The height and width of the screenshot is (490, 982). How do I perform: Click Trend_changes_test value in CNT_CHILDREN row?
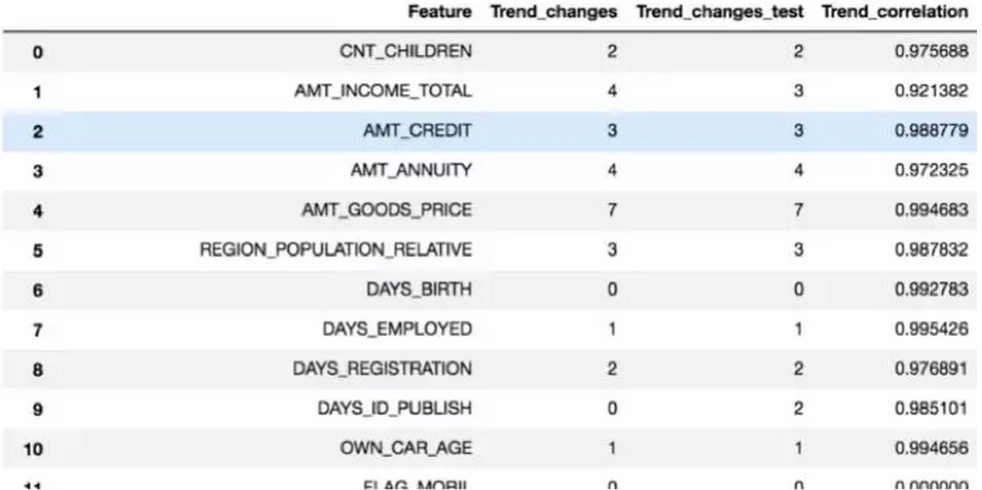(x=798, y=51)
